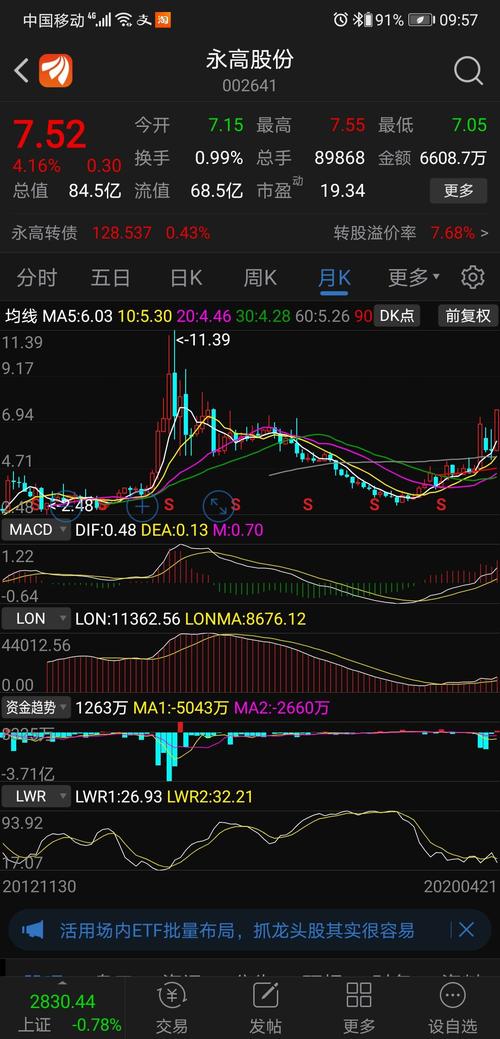
Task: Switch to 周K chart tab
Action: click(260, 278)
